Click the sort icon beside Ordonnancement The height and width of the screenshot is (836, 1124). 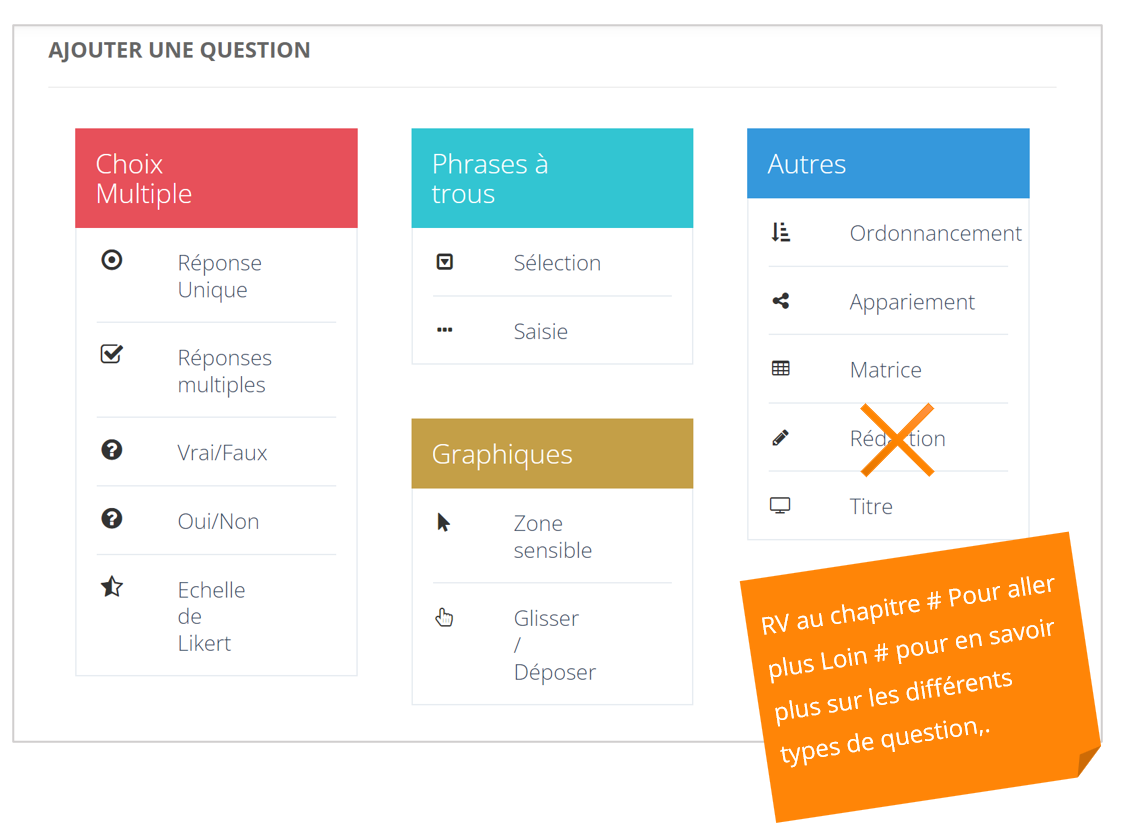click(x=781, y=233)
